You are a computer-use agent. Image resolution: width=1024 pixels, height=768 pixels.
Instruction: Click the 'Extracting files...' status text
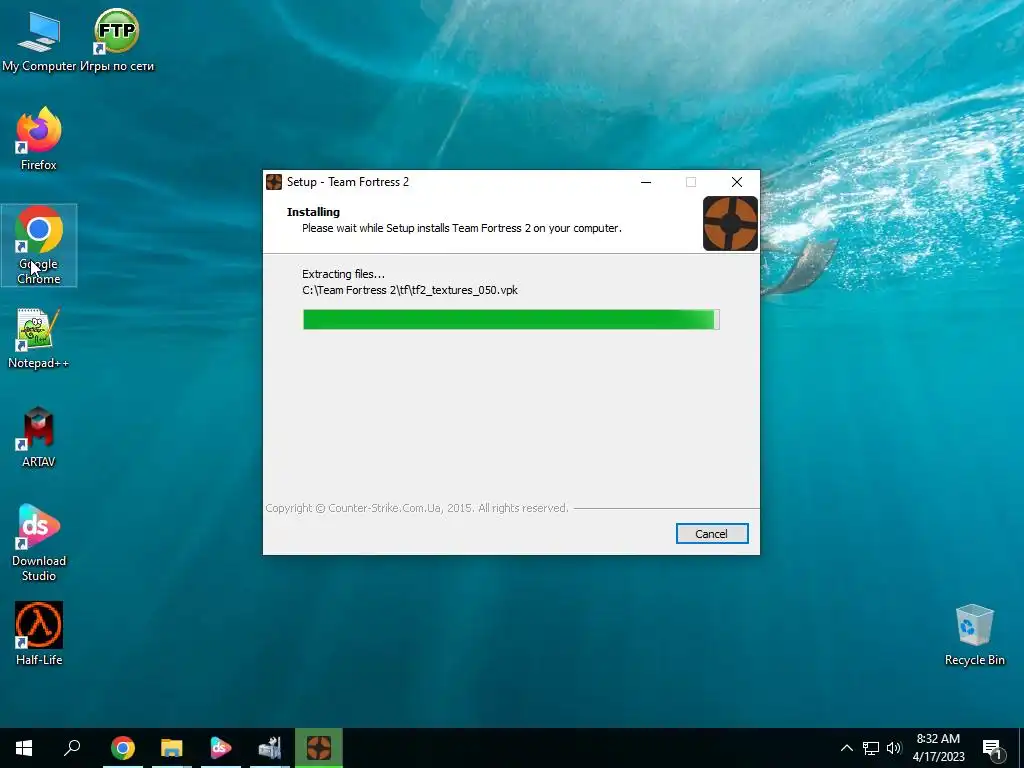click(344, 274)
